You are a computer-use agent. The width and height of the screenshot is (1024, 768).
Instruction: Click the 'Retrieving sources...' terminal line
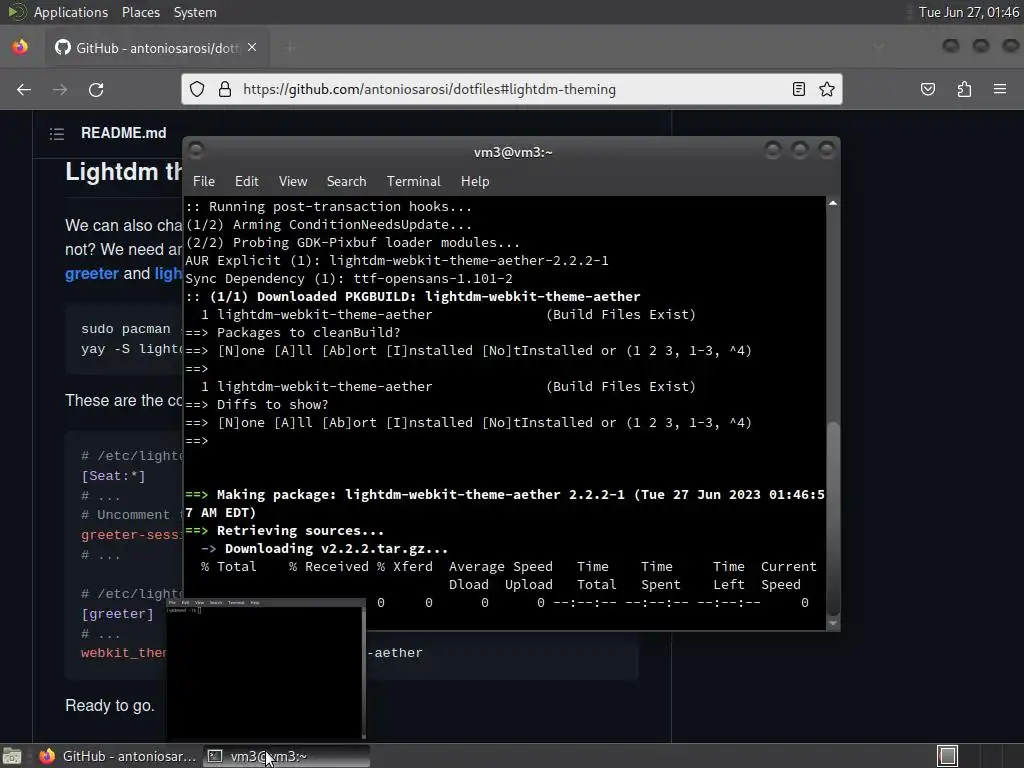[284, 530]
